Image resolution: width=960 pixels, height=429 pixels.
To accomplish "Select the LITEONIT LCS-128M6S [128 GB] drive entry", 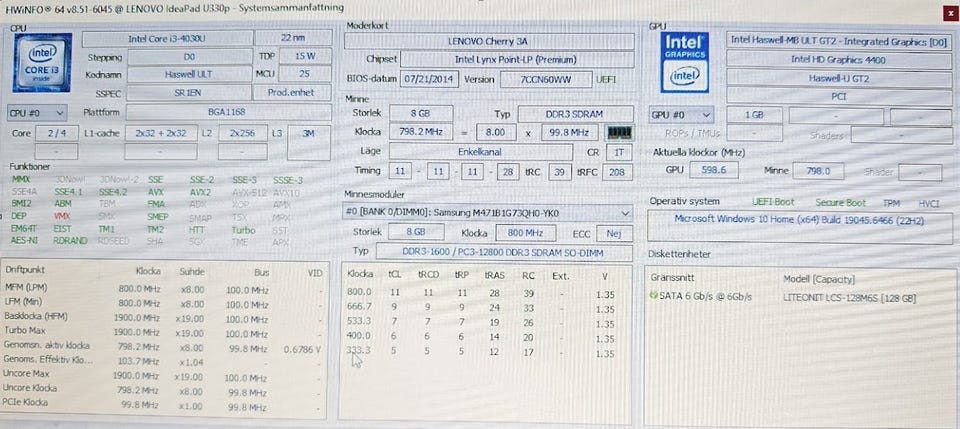I will (850, 297).
